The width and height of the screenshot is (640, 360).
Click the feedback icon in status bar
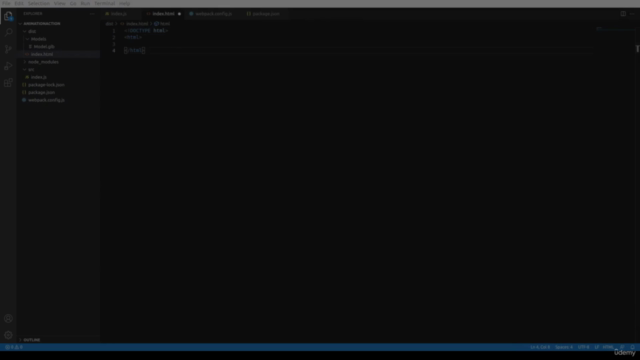coord(622,347)
